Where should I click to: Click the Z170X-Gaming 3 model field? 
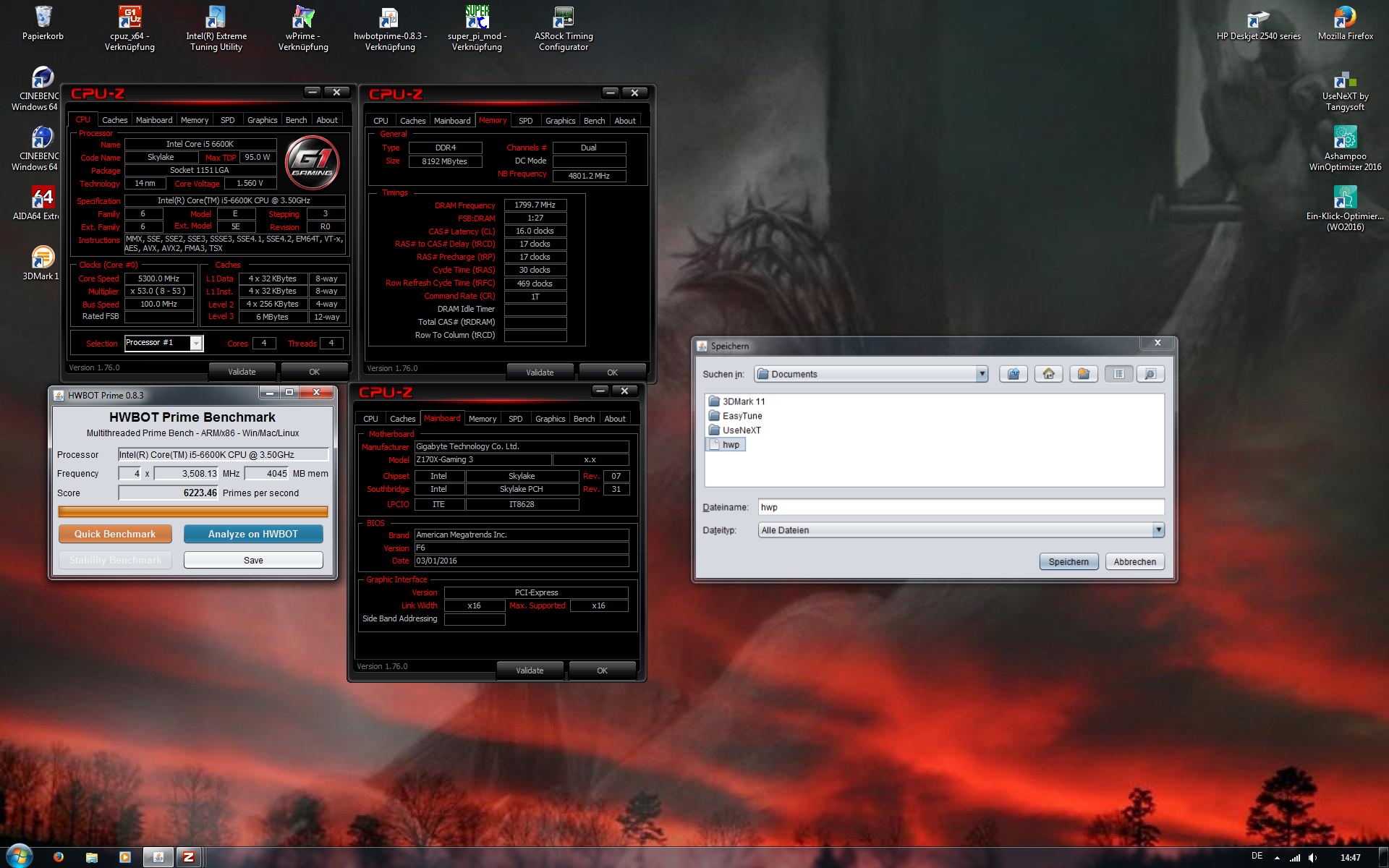point(483,459)
